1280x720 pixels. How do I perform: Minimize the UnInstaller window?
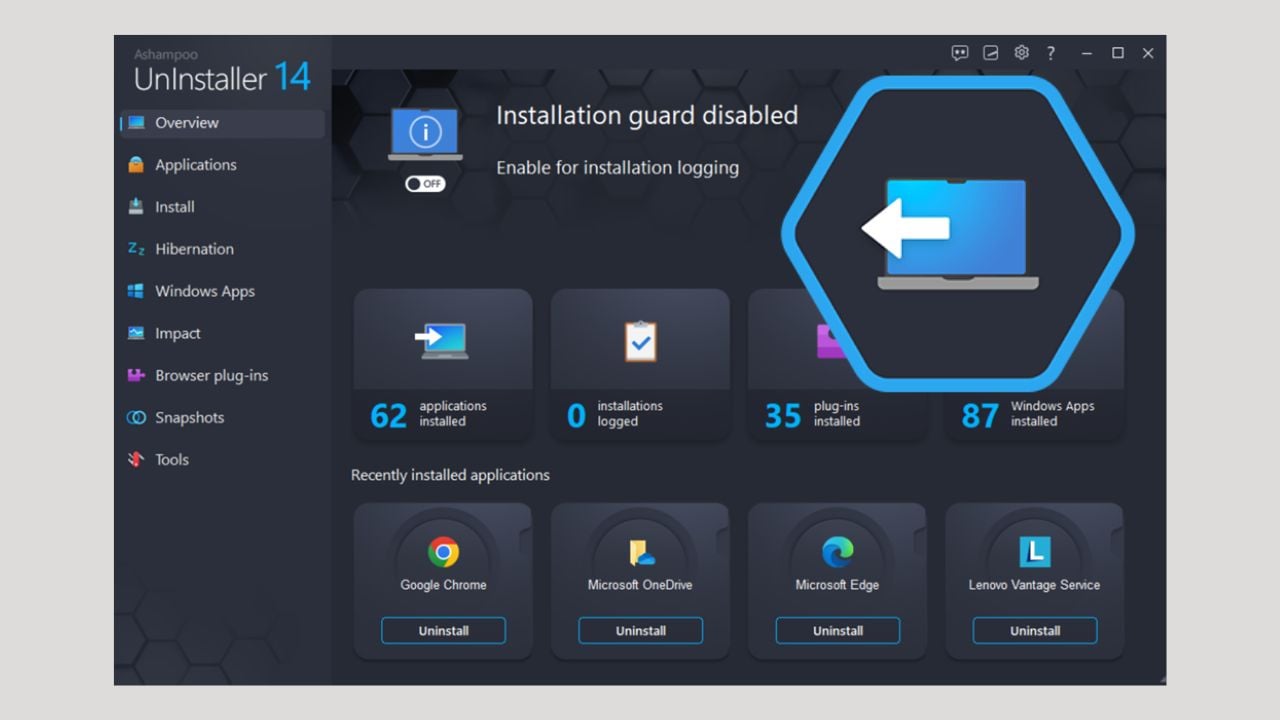1087,53
